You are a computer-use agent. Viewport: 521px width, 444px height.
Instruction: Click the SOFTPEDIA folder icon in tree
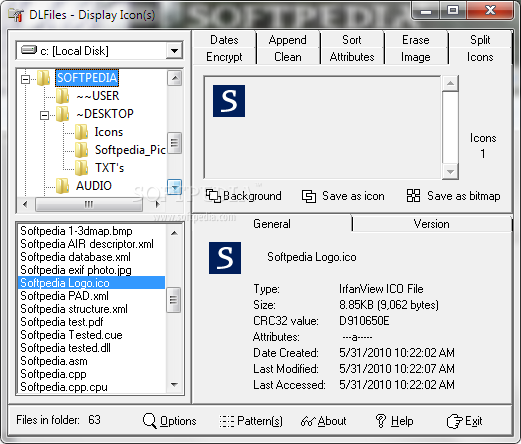click(x=43, y=78)
